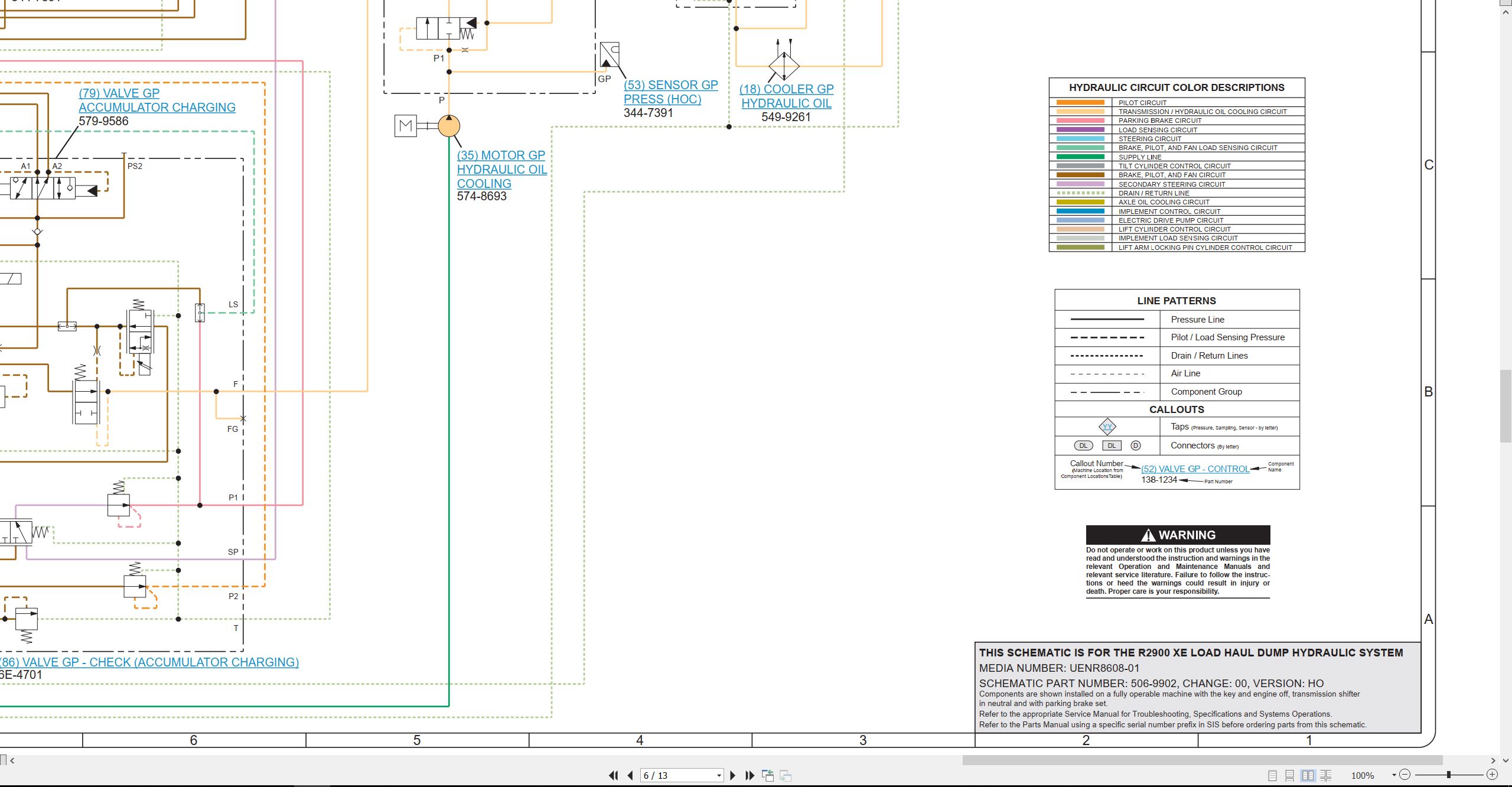Select single page view layout
The height and width of the screenshot is (787, 1512).
coord(1272,775)
